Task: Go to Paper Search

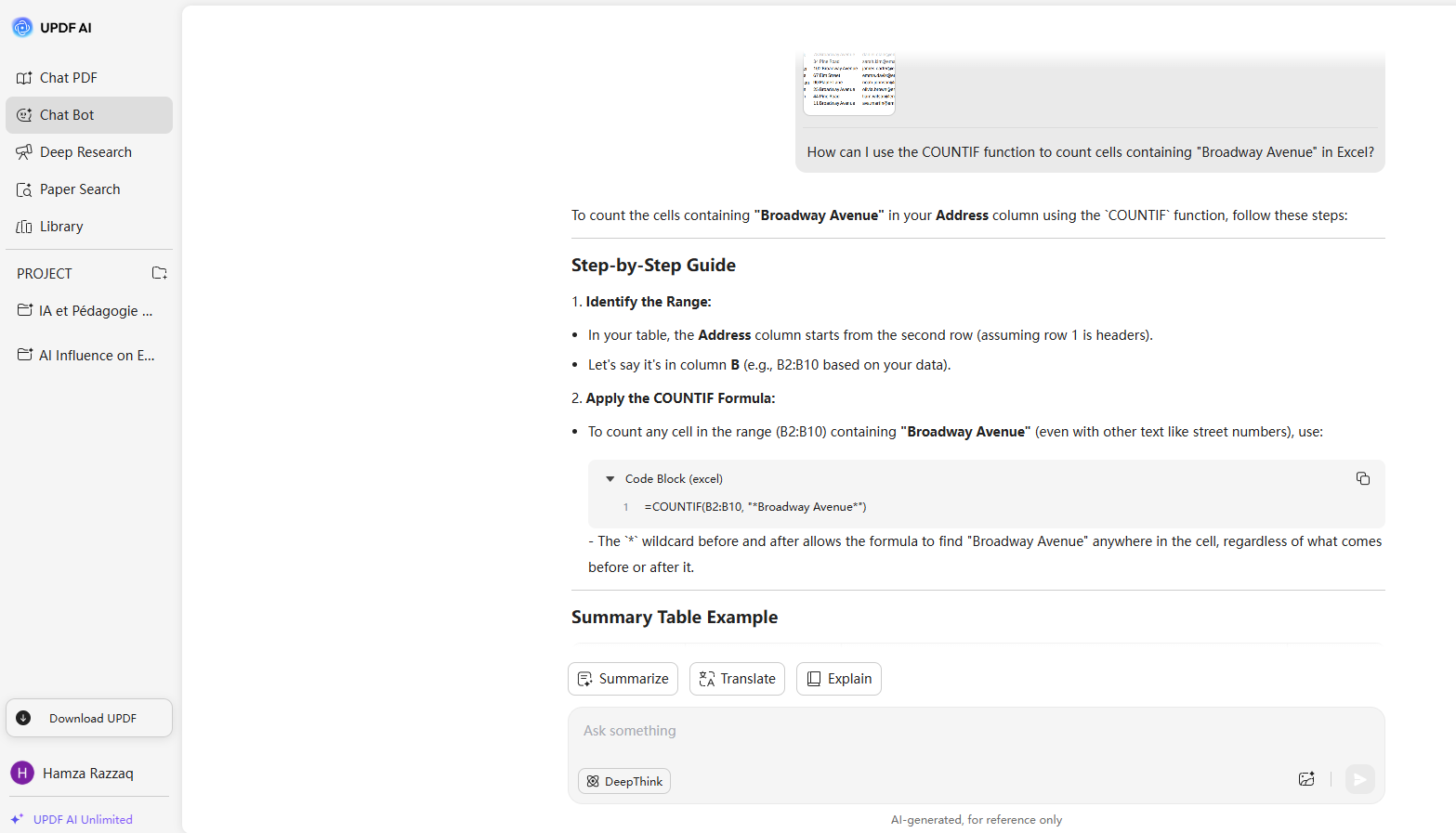Action: click(x=89, y=189)
